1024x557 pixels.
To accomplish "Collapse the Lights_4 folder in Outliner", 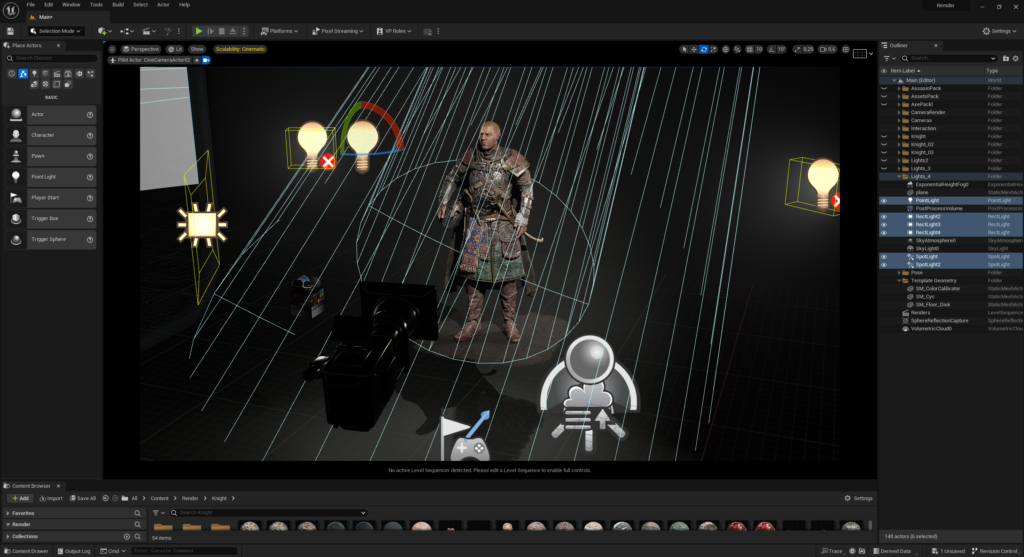I will tap(899, 176).
